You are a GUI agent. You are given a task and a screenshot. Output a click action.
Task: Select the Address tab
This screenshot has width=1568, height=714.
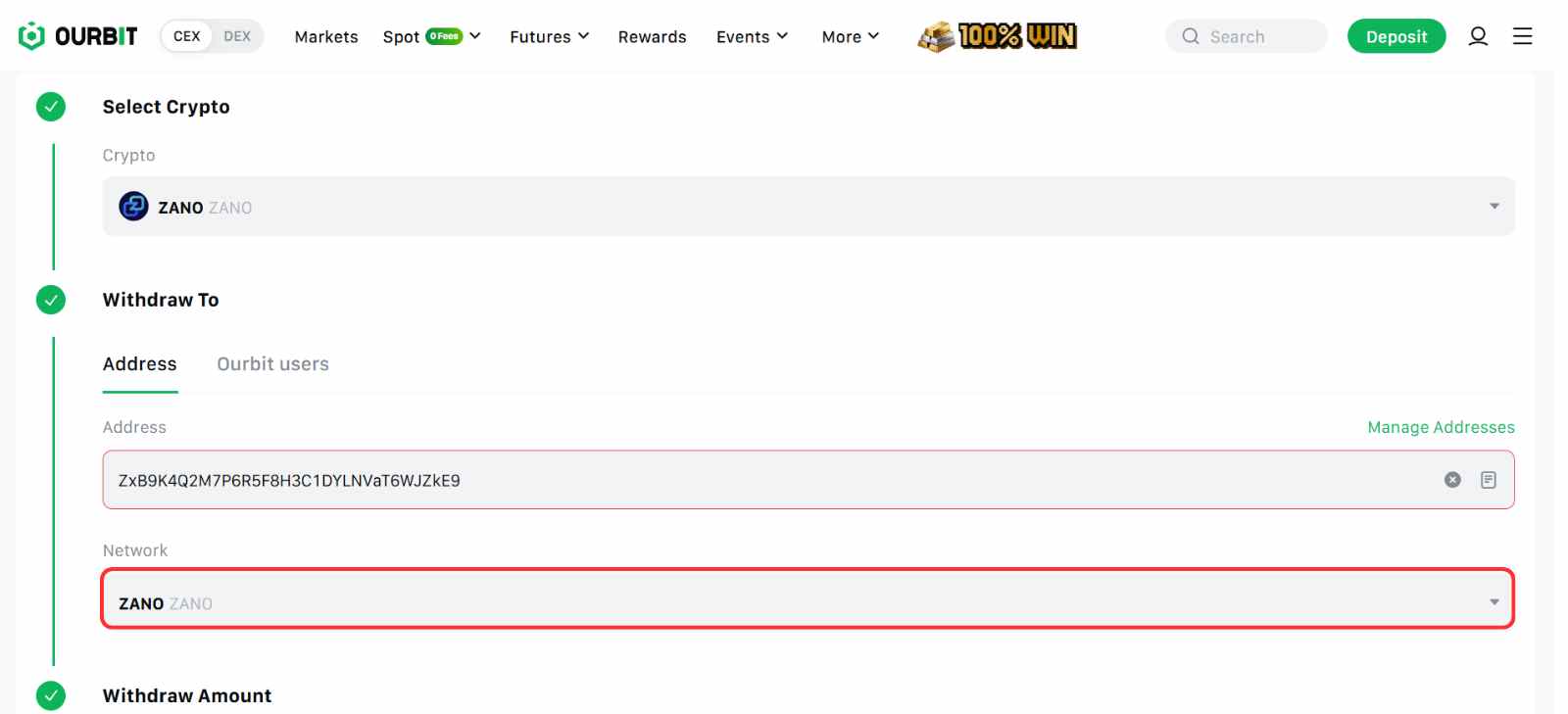pos(140,364)
